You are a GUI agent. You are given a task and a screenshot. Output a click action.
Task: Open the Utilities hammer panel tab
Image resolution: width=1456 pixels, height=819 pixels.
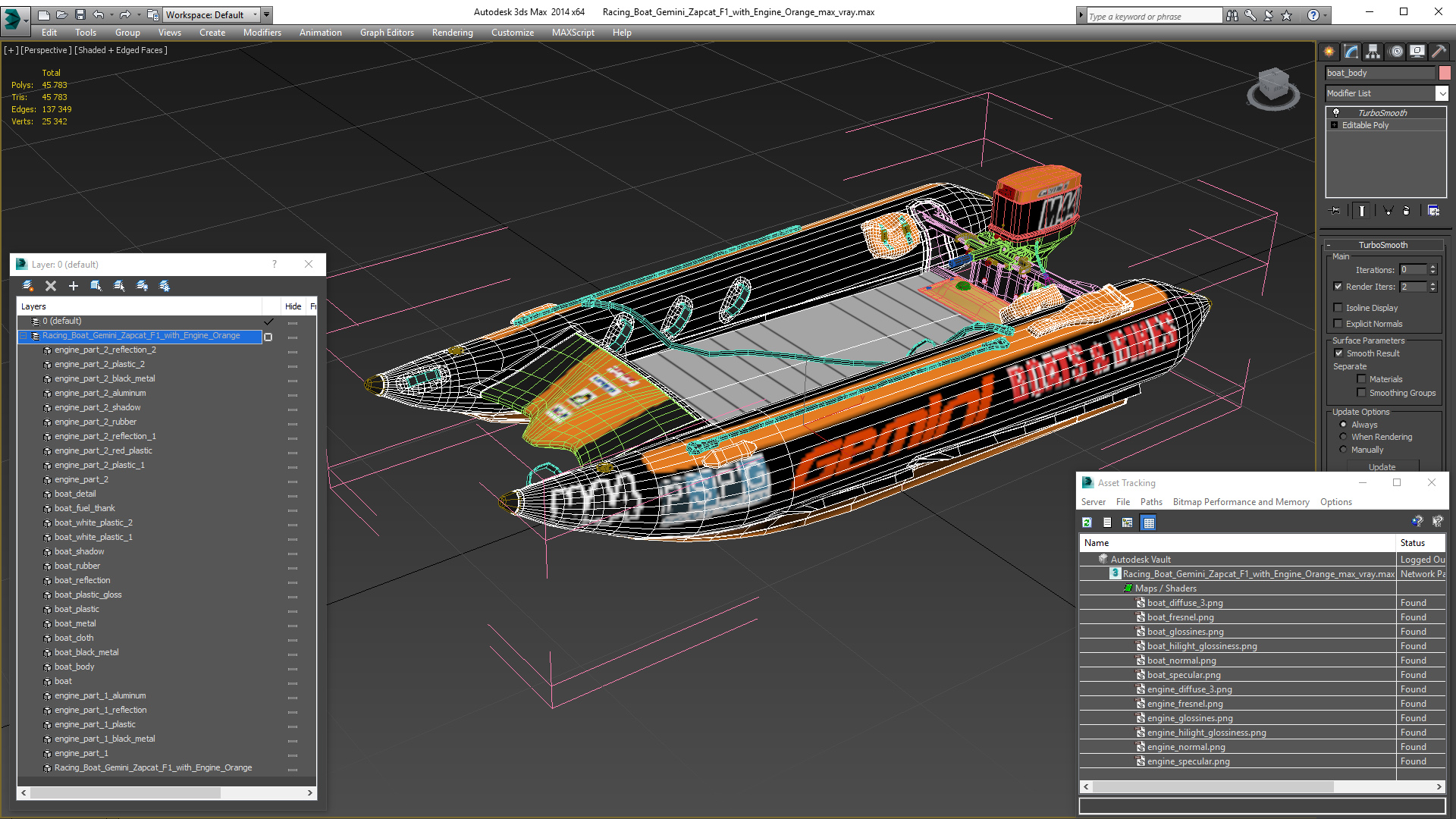(1438, 52)
